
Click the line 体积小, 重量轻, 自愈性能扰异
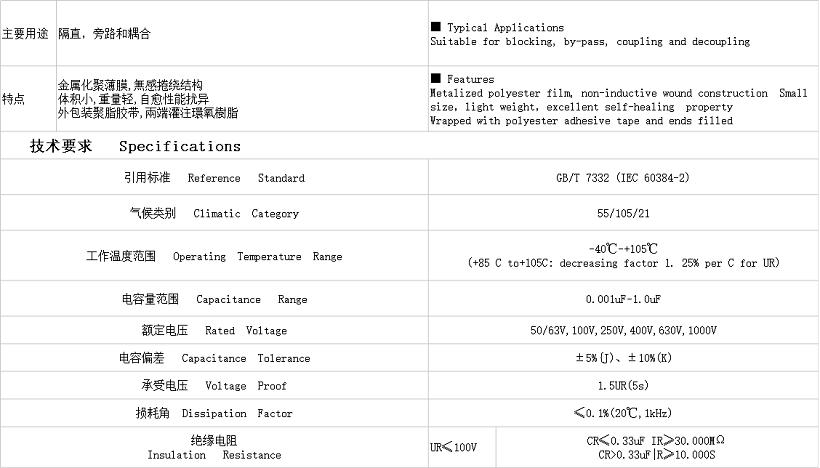(x=133, y=99)
